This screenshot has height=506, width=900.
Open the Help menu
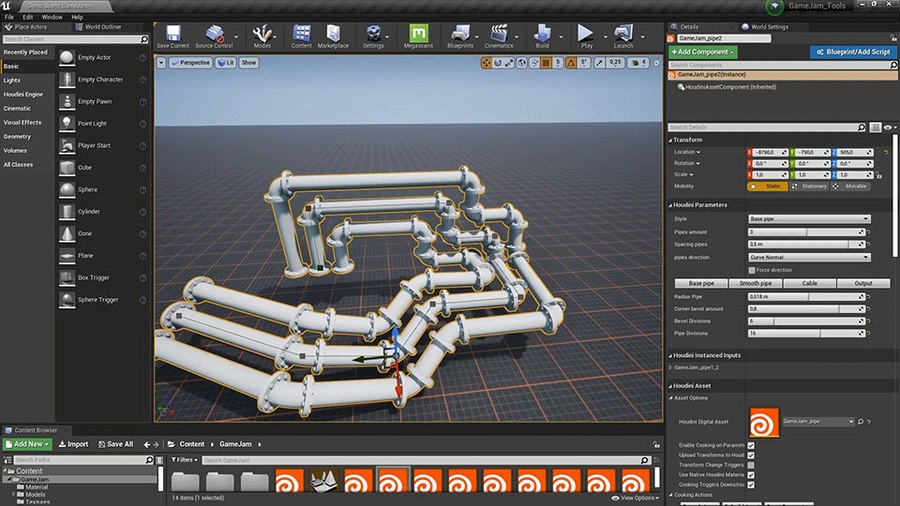[x=77, y=17]
